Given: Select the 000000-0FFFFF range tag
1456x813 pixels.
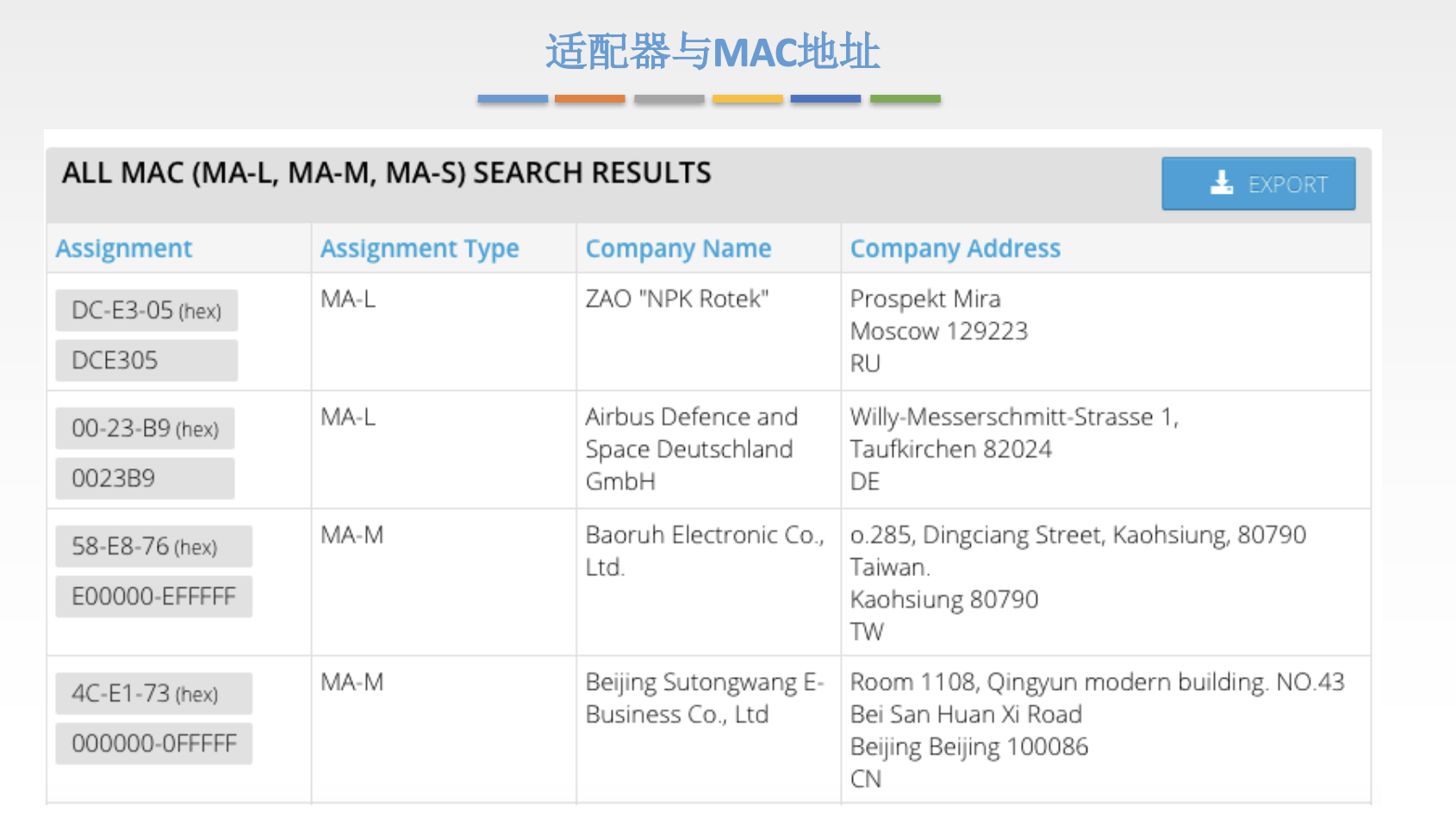Looking at the screenshot, I should coord(153,743).
